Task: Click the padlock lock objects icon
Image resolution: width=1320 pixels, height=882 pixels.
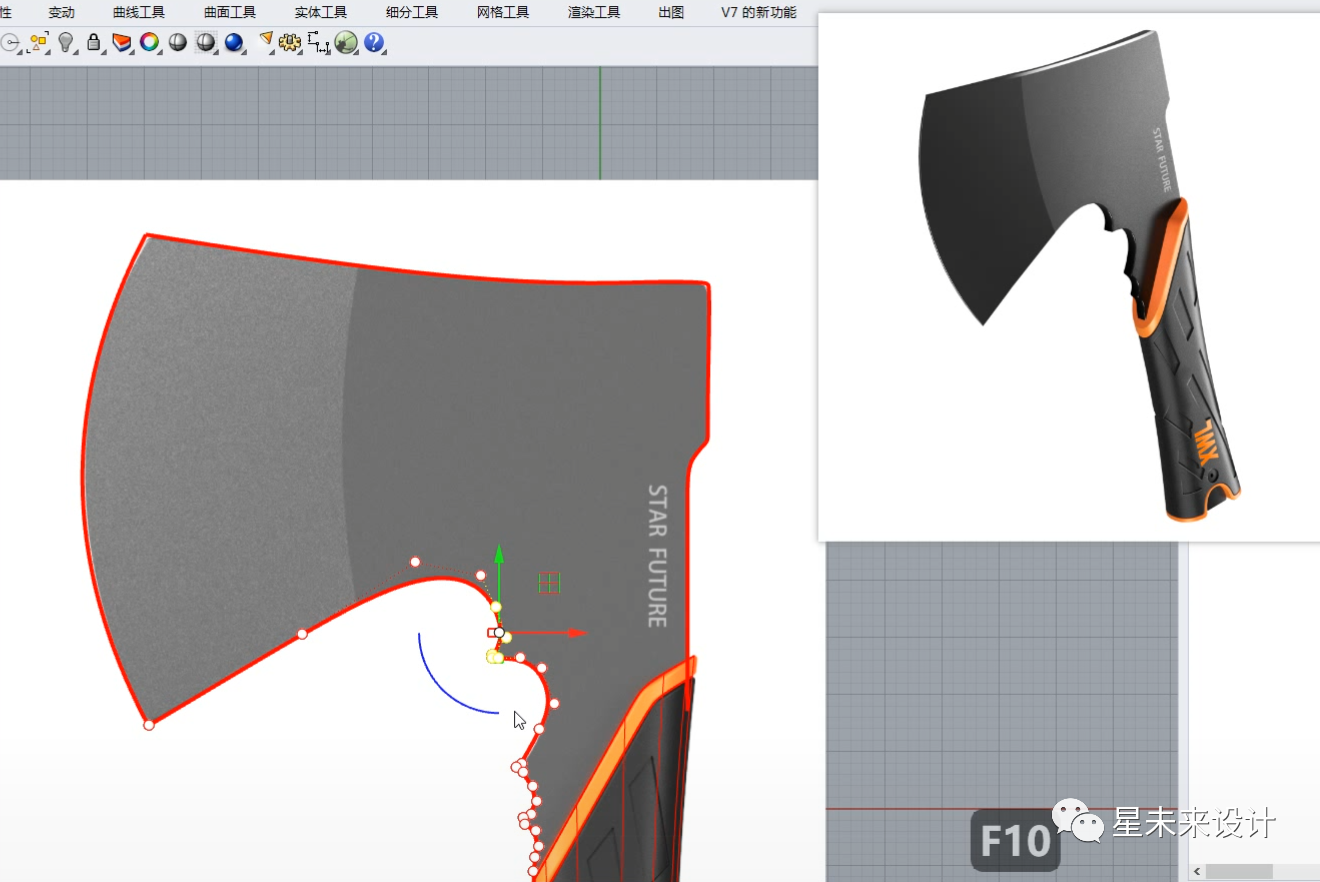Action: (x=94, y=42)
